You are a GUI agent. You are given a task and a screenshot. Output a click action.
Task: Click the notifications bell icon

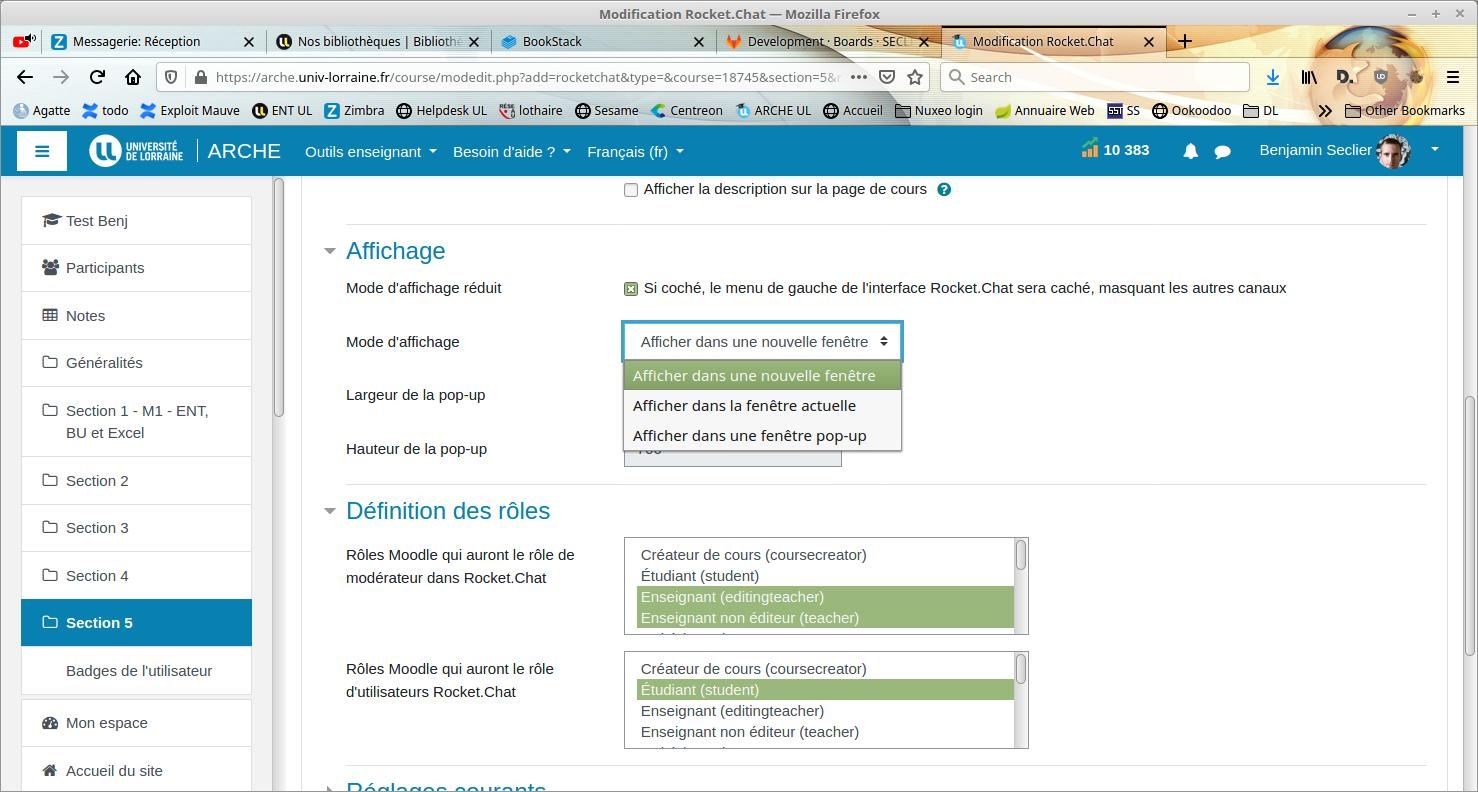(x=1190, y=152)
